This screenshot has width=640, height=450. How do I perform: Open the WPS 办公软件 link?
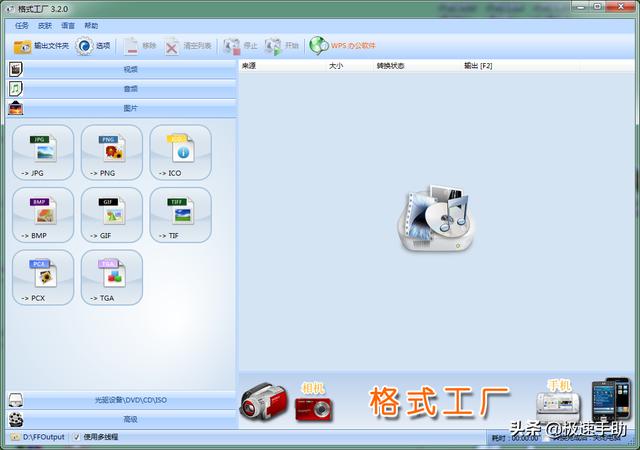coord(342,46)
